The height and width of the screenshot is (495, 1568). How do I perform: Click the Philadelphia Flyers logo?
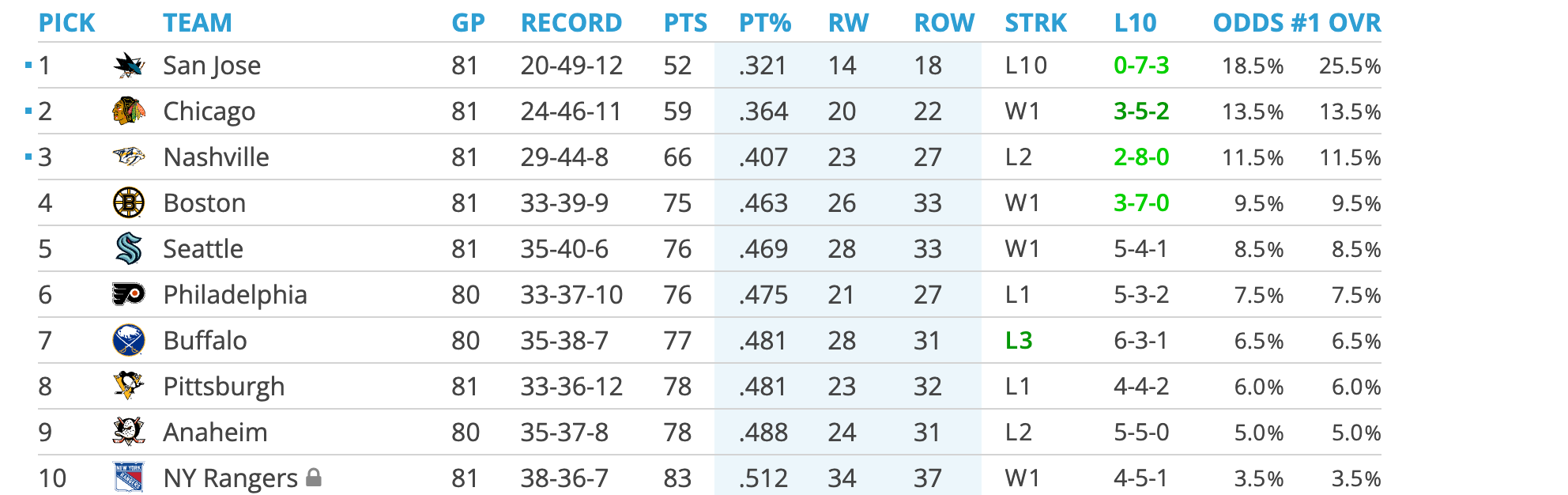point(128,295)
